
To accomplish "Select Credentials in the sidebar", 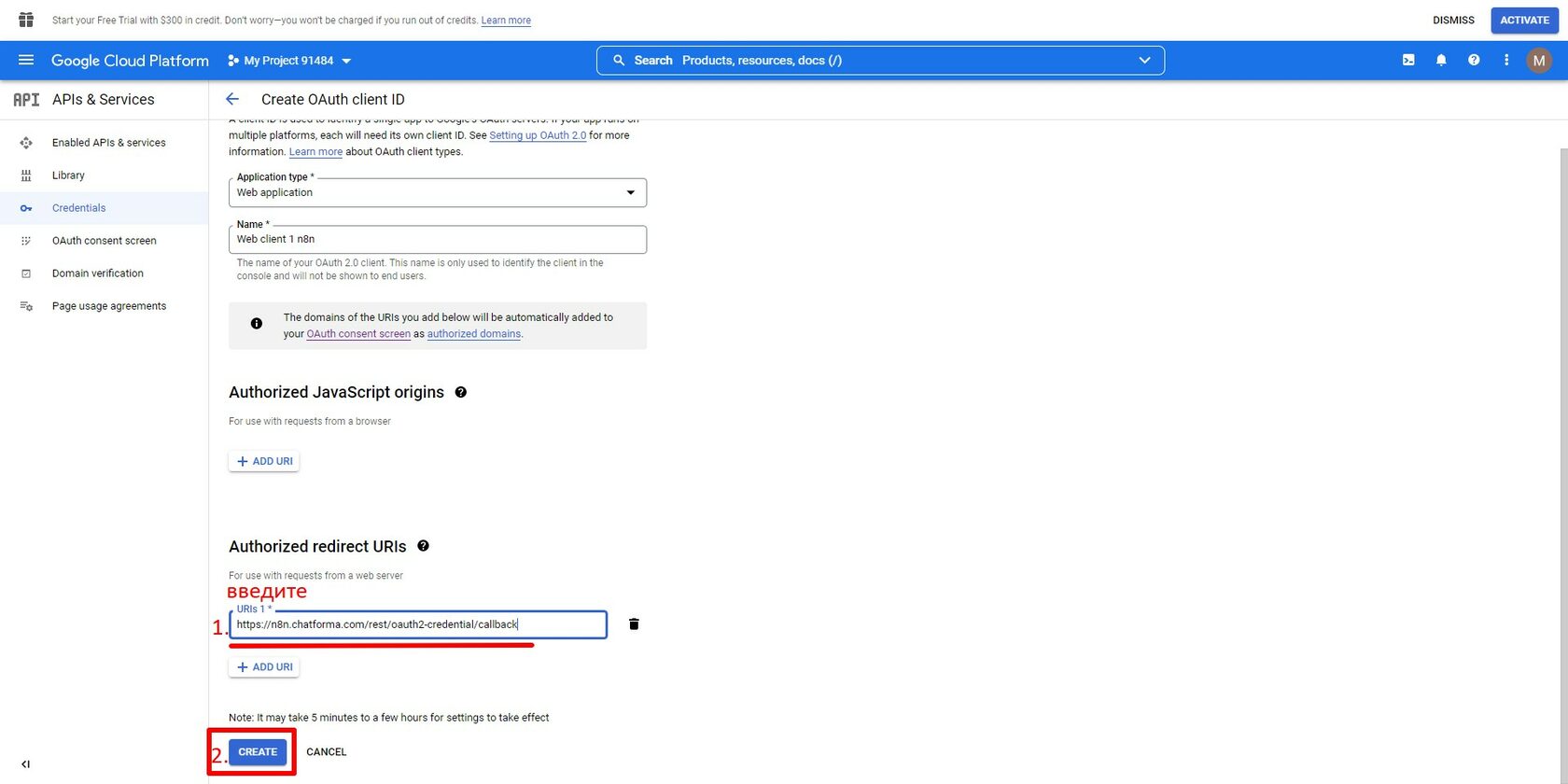I will (79, 208).
